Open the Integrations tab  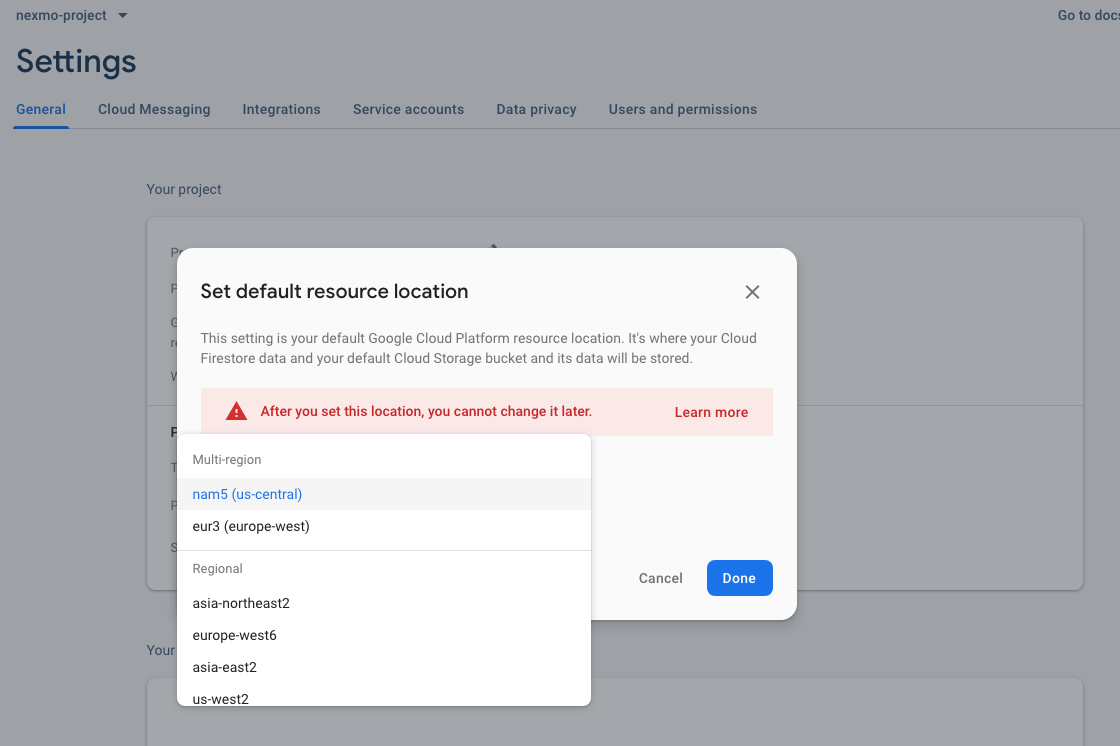click(281, 109)
